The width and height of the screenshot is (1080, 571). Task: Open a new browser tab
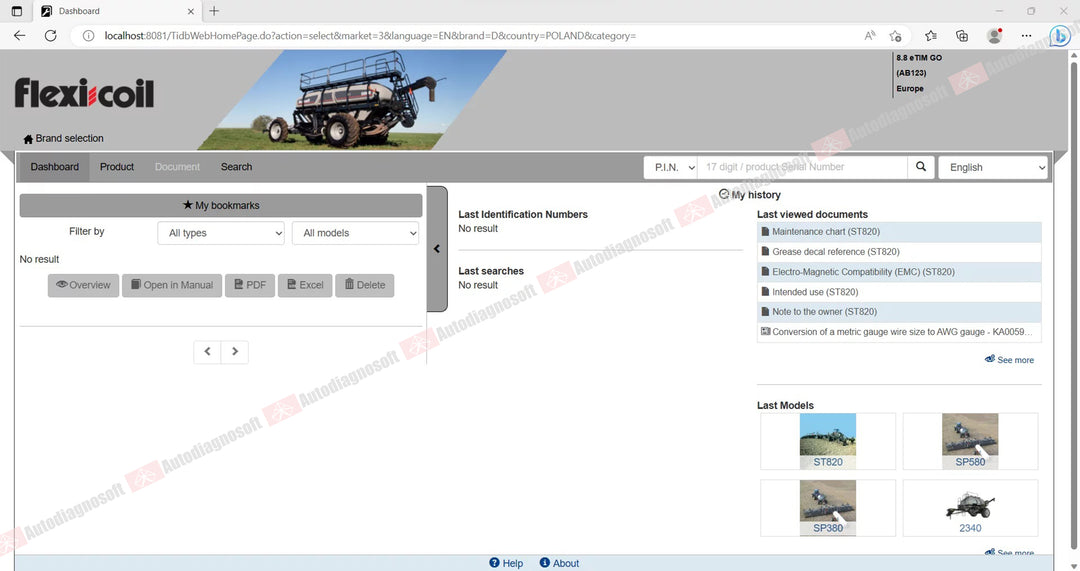(x=214, y=11)
